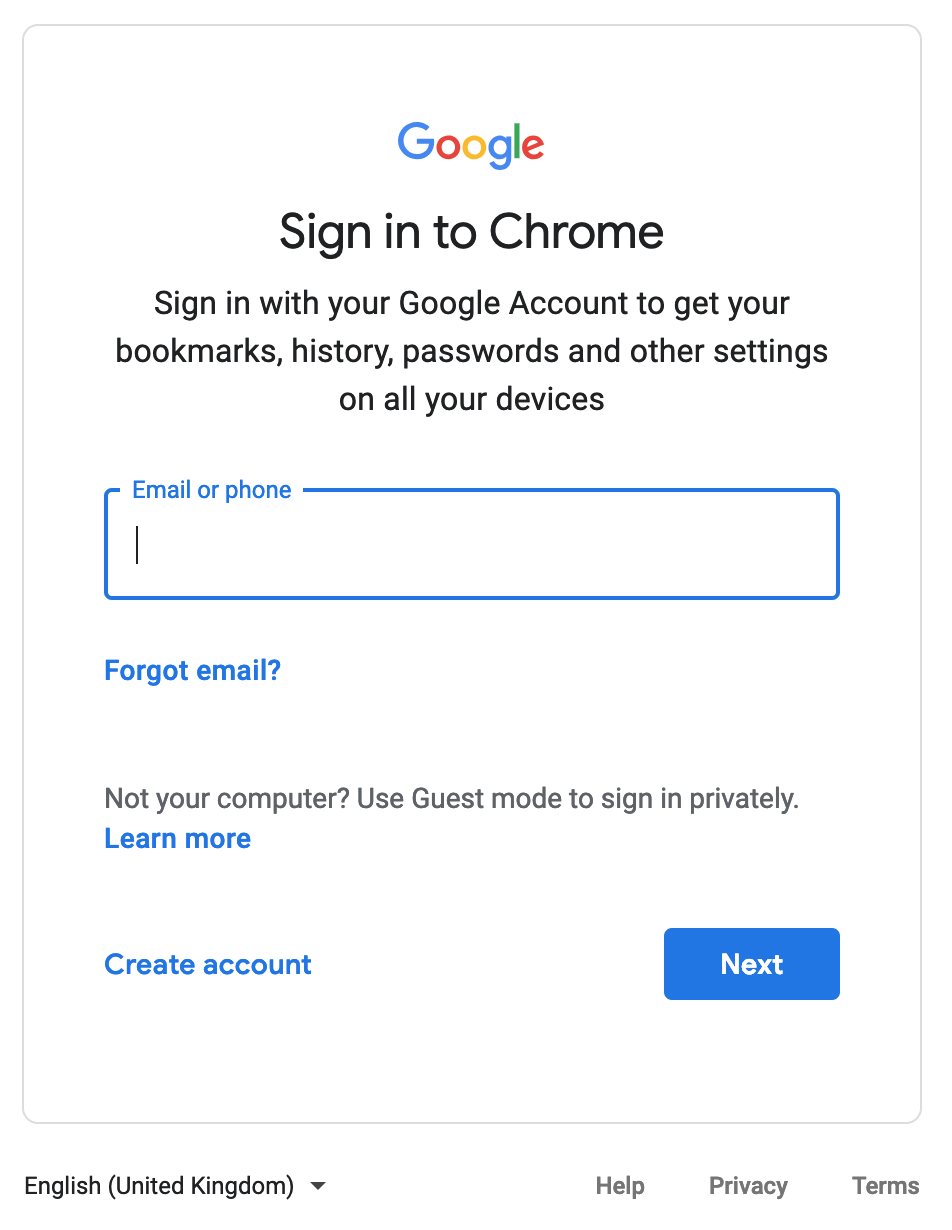Open the Terms link in the footer

885,1186
